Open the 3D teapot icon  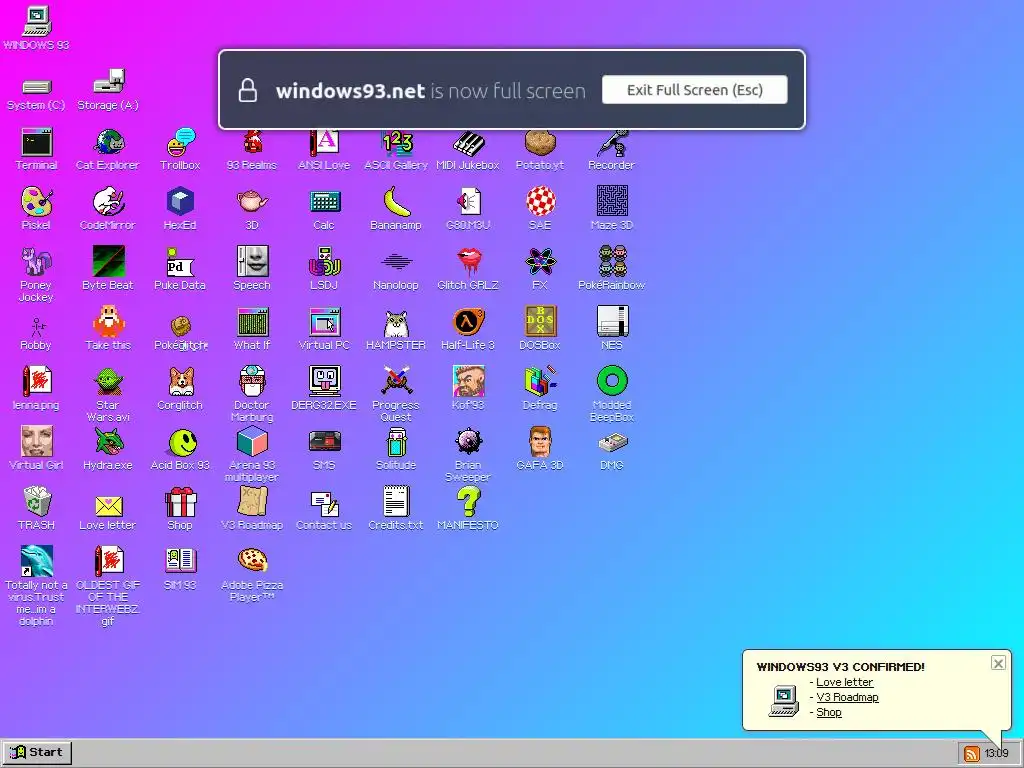pos(252,202)
